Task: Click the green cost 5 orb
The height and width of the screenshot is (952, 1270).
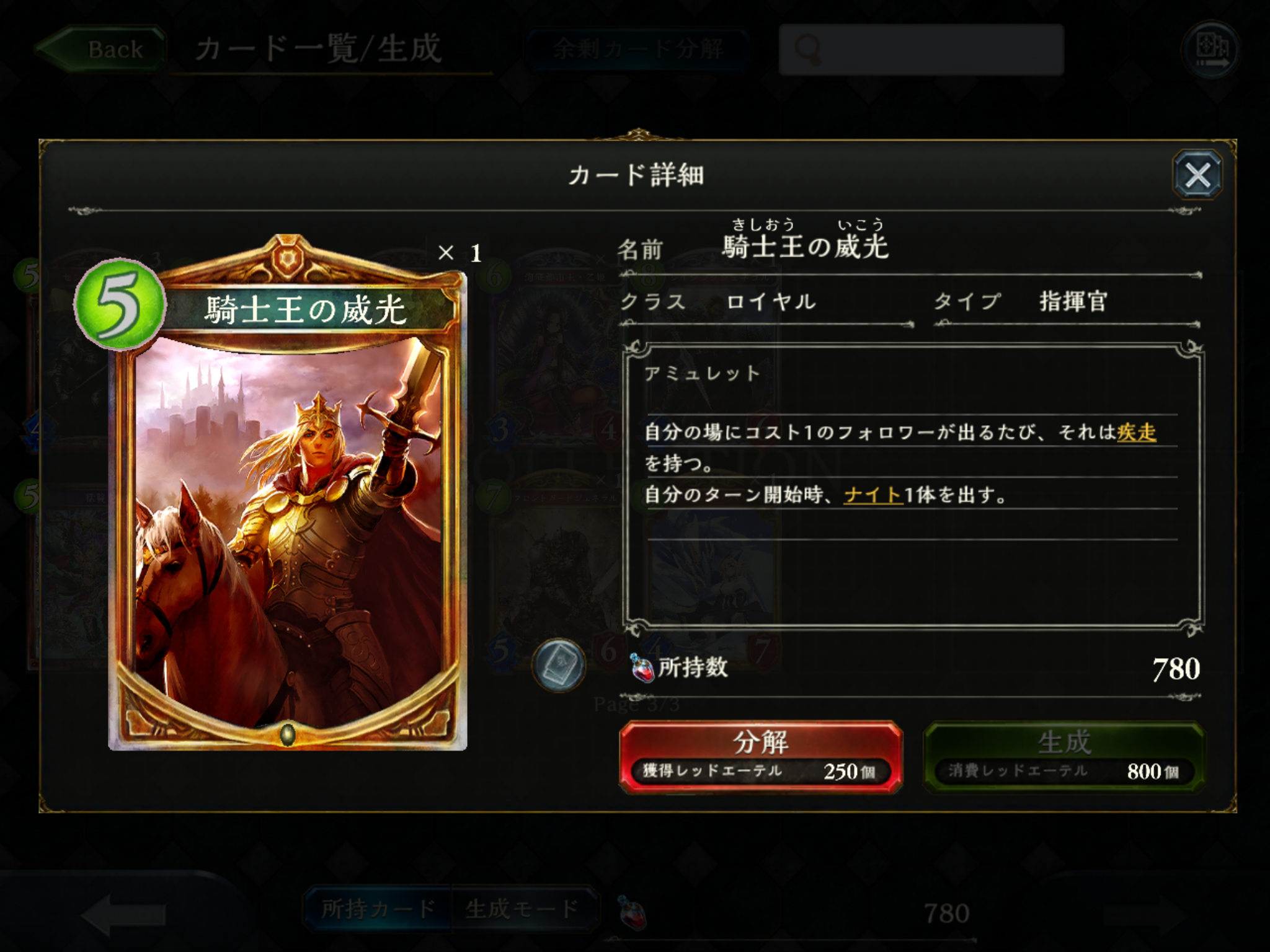Action: [120, 304]
